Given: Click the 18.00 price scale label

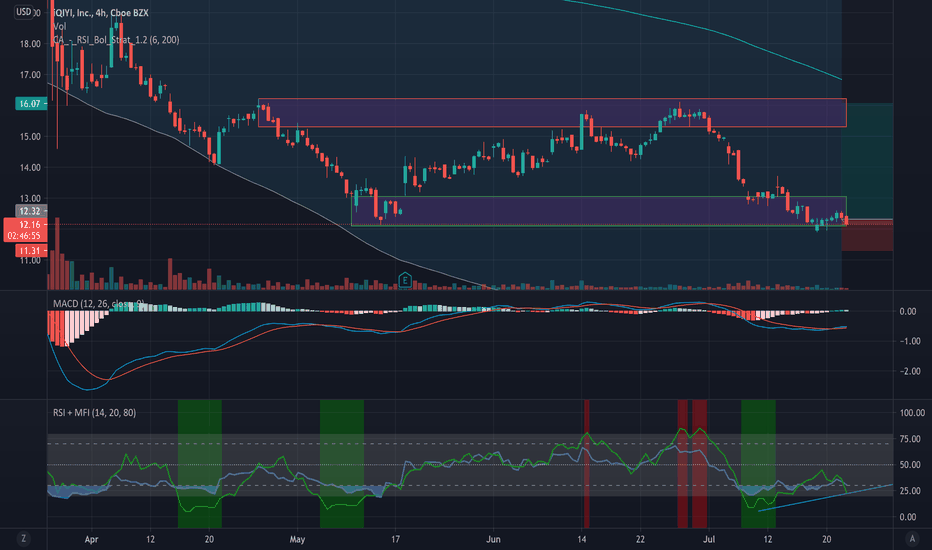Looking at the screenshot, I should click(x=30, y=44).
